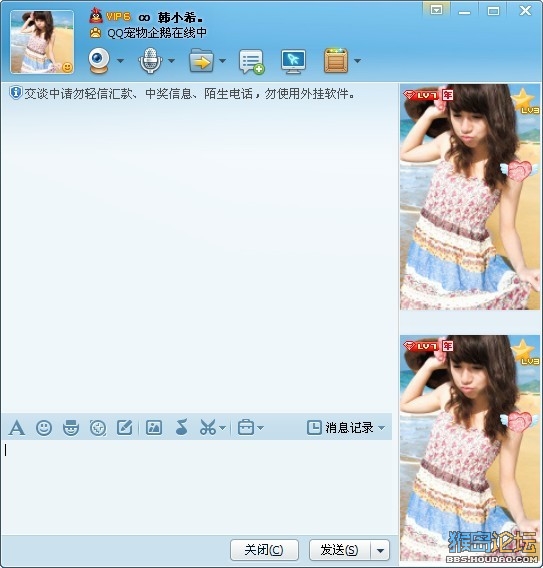
Task: Open the contact's QQ show top image
Action: pyautogui.click(x=470, y=197)
